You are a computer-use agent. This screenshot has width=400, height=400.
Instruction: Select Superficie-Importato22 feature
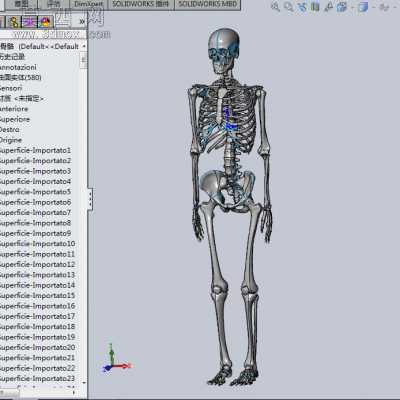37,368
